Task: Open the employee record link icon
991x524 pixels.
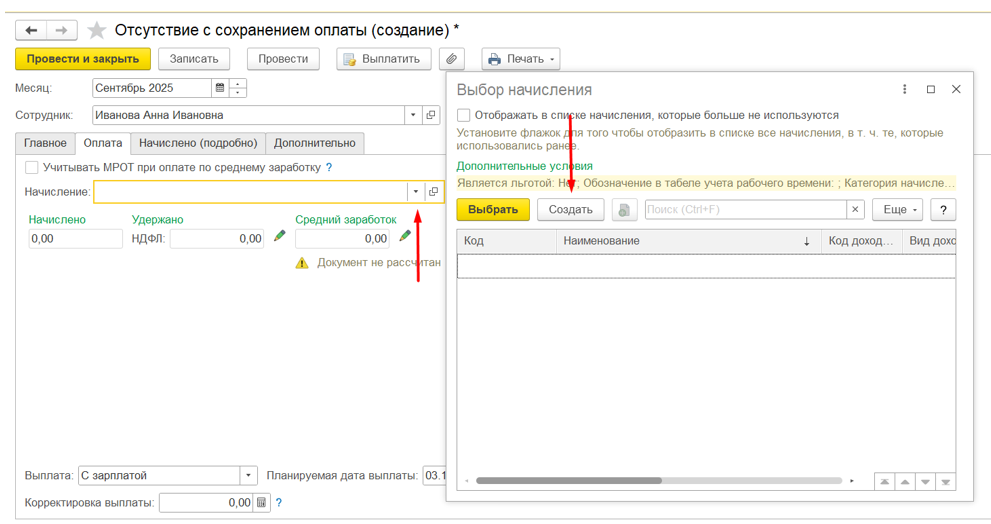Action: click(x=432, y=115)
